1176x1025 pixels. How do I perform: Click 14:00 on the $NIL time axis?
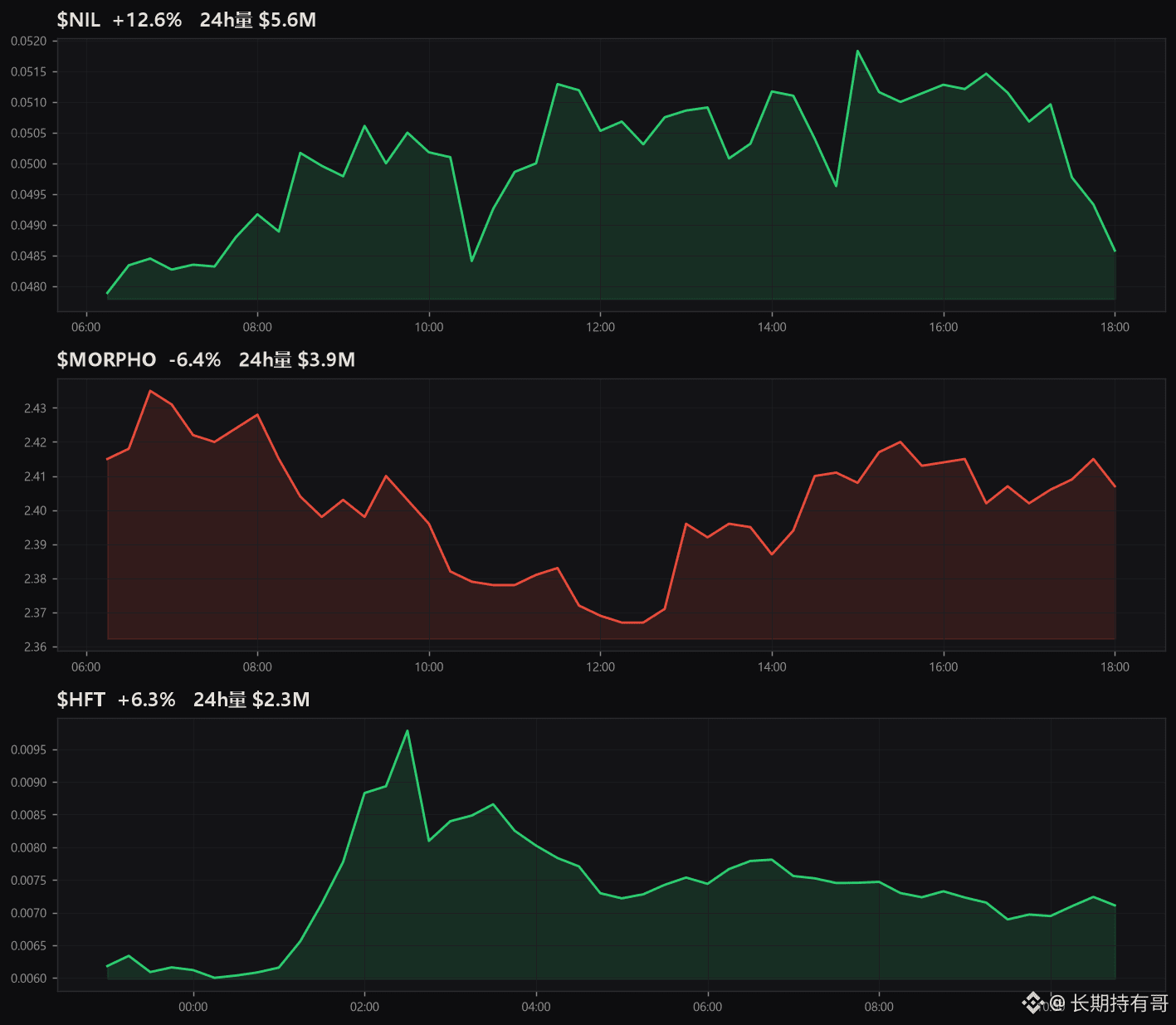[772, 327]
